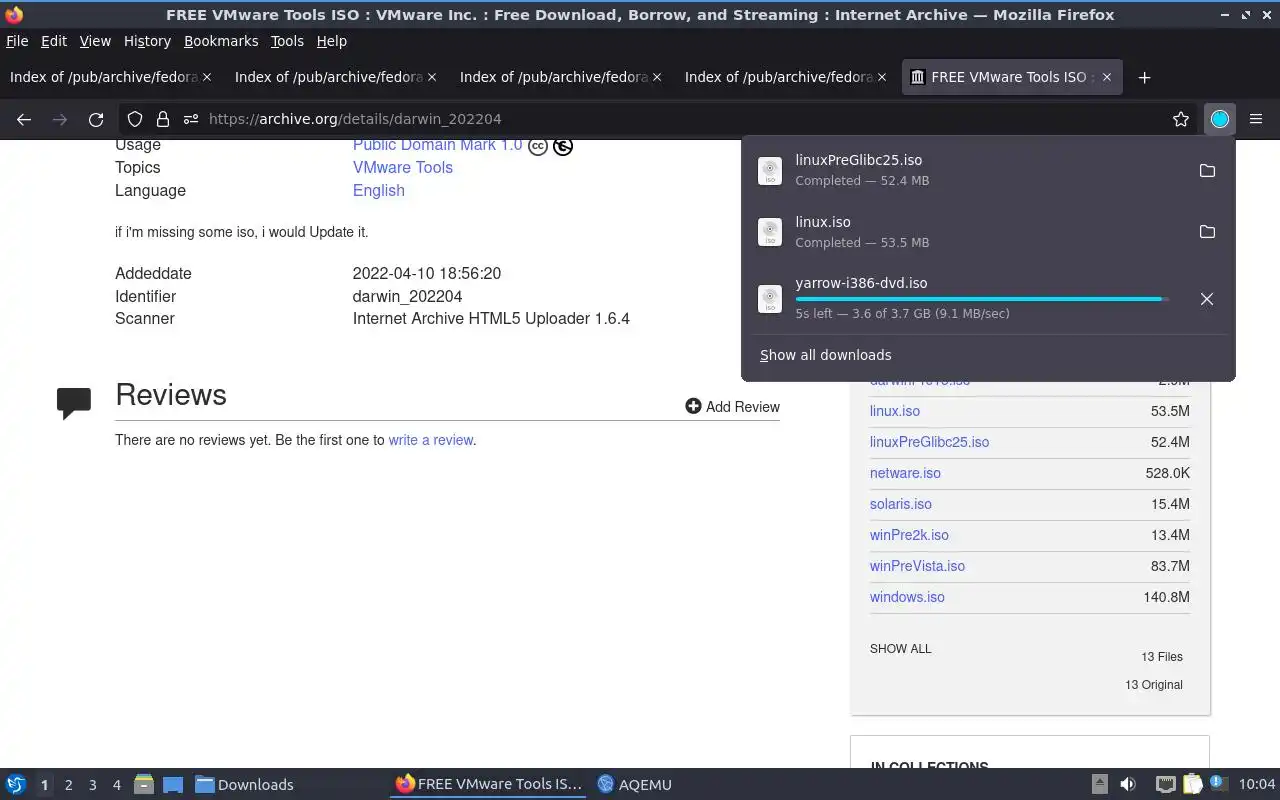Open the Firefox hamburger menu
Image resolution: width=1280 pixels, height=800 pixels.
pos(1256,119)
